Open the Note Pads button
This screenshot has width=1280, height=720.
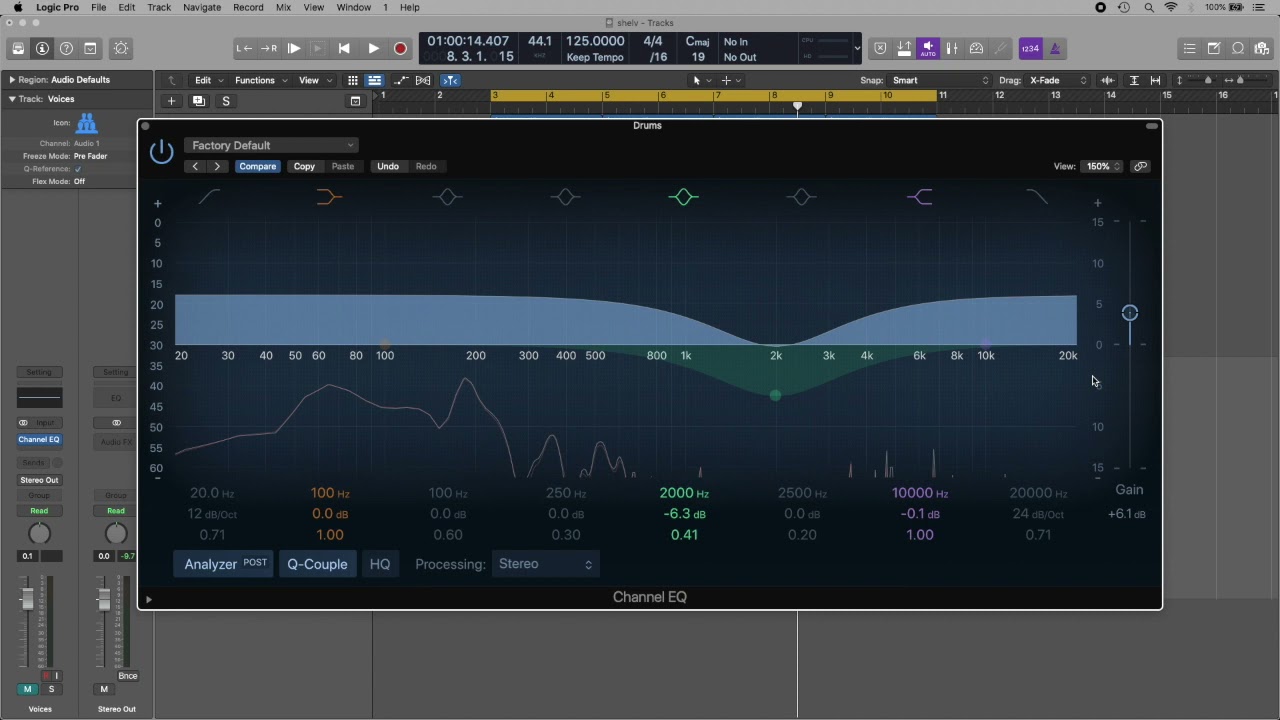point(1214,48)
